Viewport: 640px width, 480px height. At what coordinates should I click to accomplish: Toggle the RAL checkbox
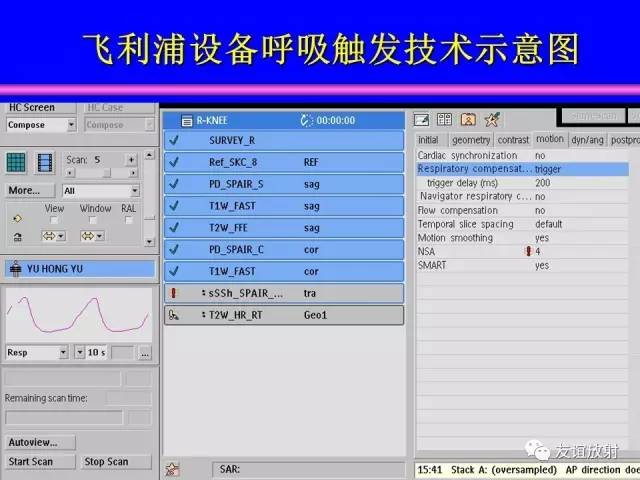click(x=129, y=220)
